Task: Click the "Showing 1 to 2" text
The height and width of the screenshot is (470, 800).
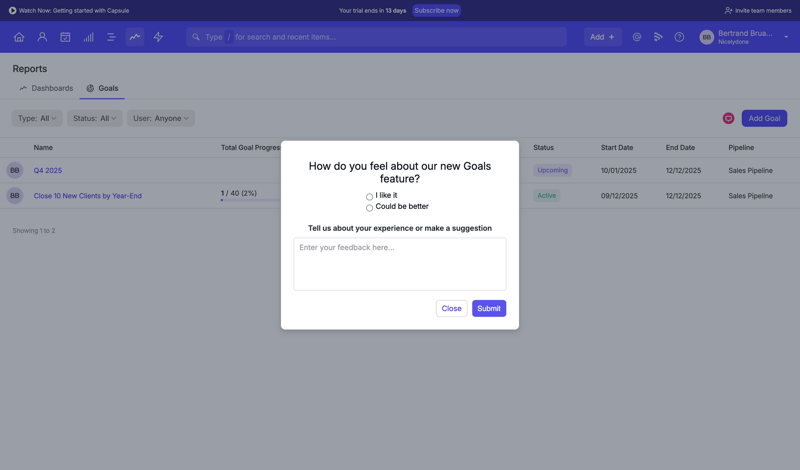Action: 34,231
